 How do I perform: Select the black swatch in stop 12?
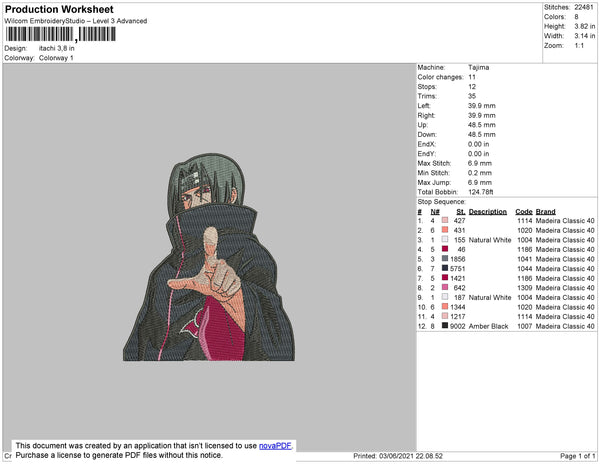click(x=445, y=326)
